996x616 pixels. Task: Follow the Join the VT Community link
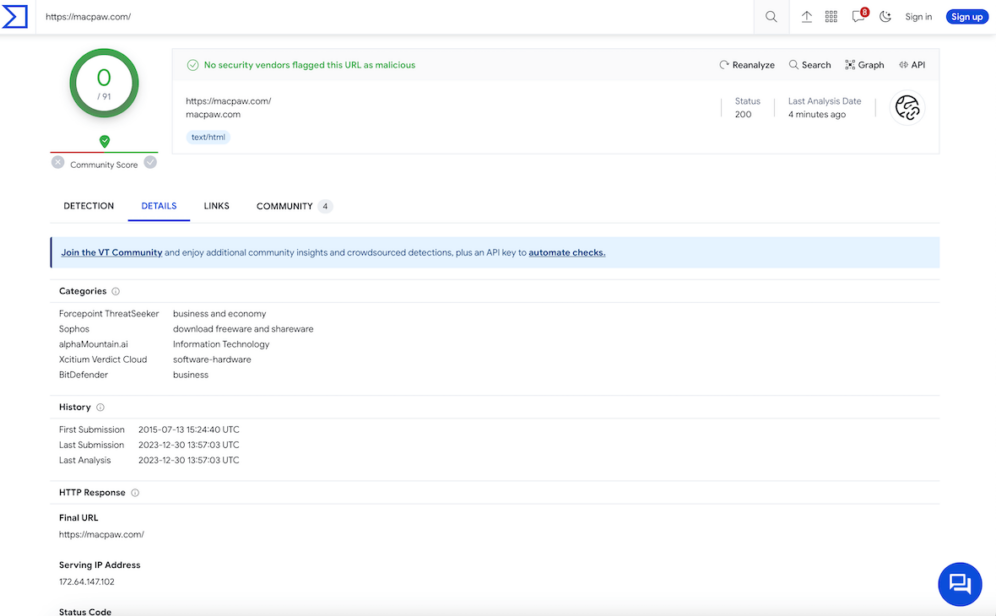pyautogui.click(x=110, y=252)
